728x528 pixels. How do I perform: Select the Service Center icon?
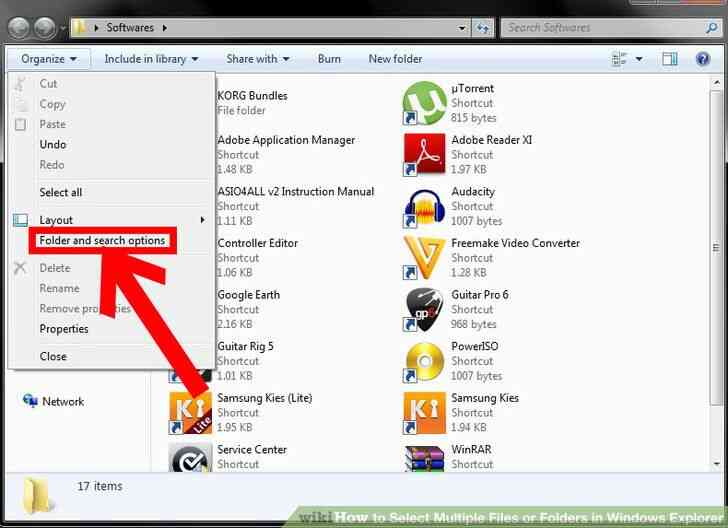(x=190, y=458)
